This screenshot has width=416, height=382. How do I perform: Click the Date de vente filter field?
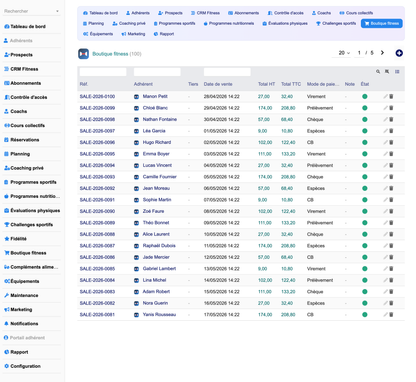click(227, 72)
